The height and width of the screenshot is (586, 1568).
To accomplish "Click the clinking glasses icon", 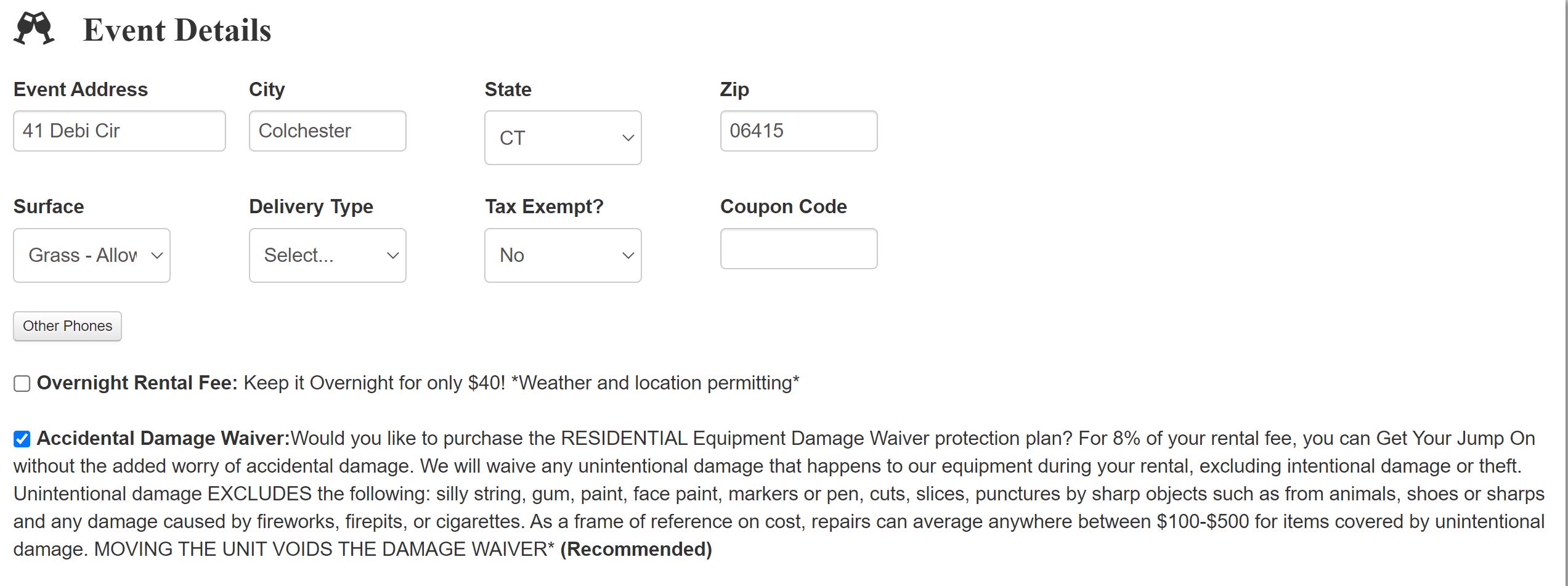I will [34, 29].
